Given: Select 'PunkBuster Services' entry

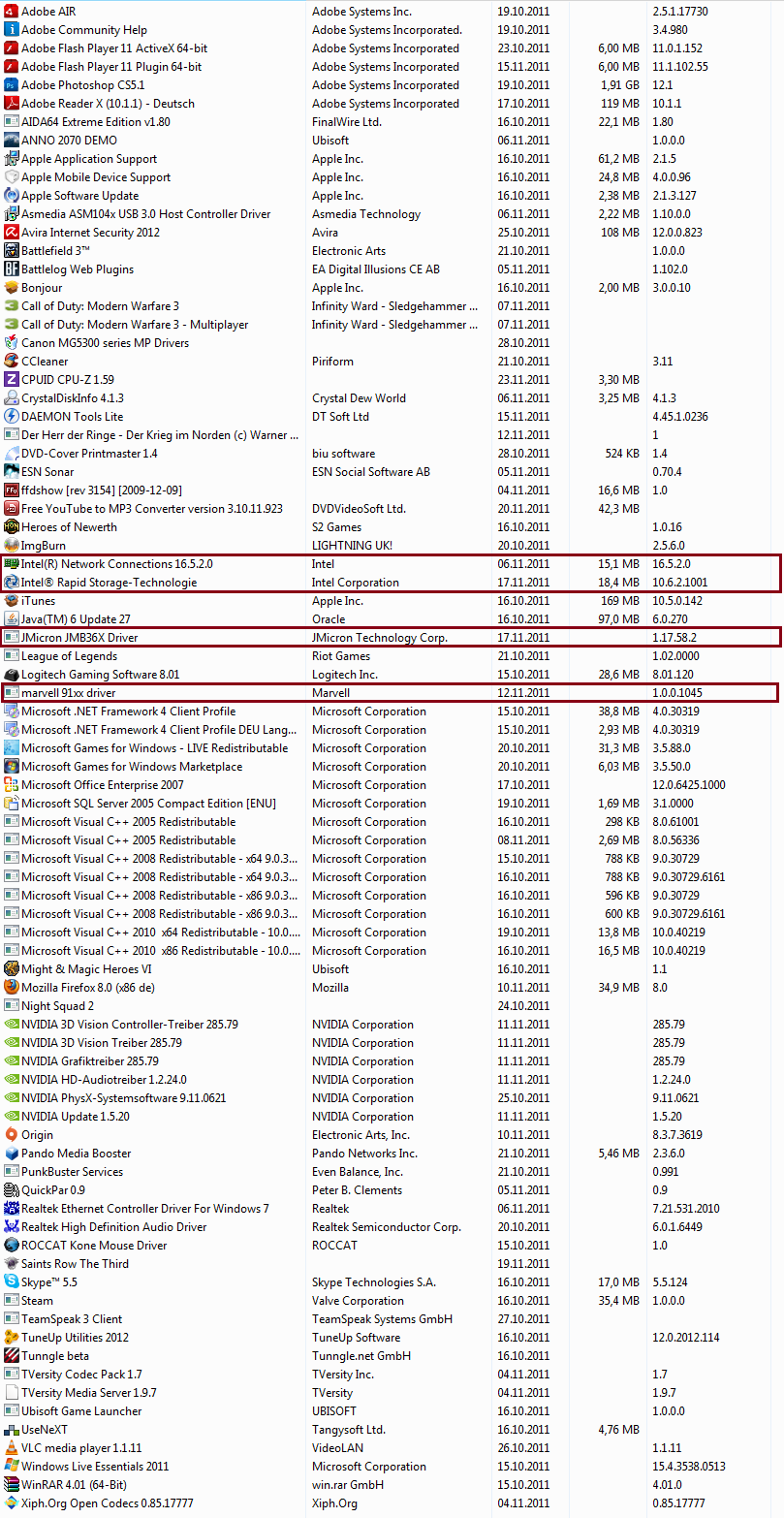Looking at the screenshot, I should coord(73,1172).
